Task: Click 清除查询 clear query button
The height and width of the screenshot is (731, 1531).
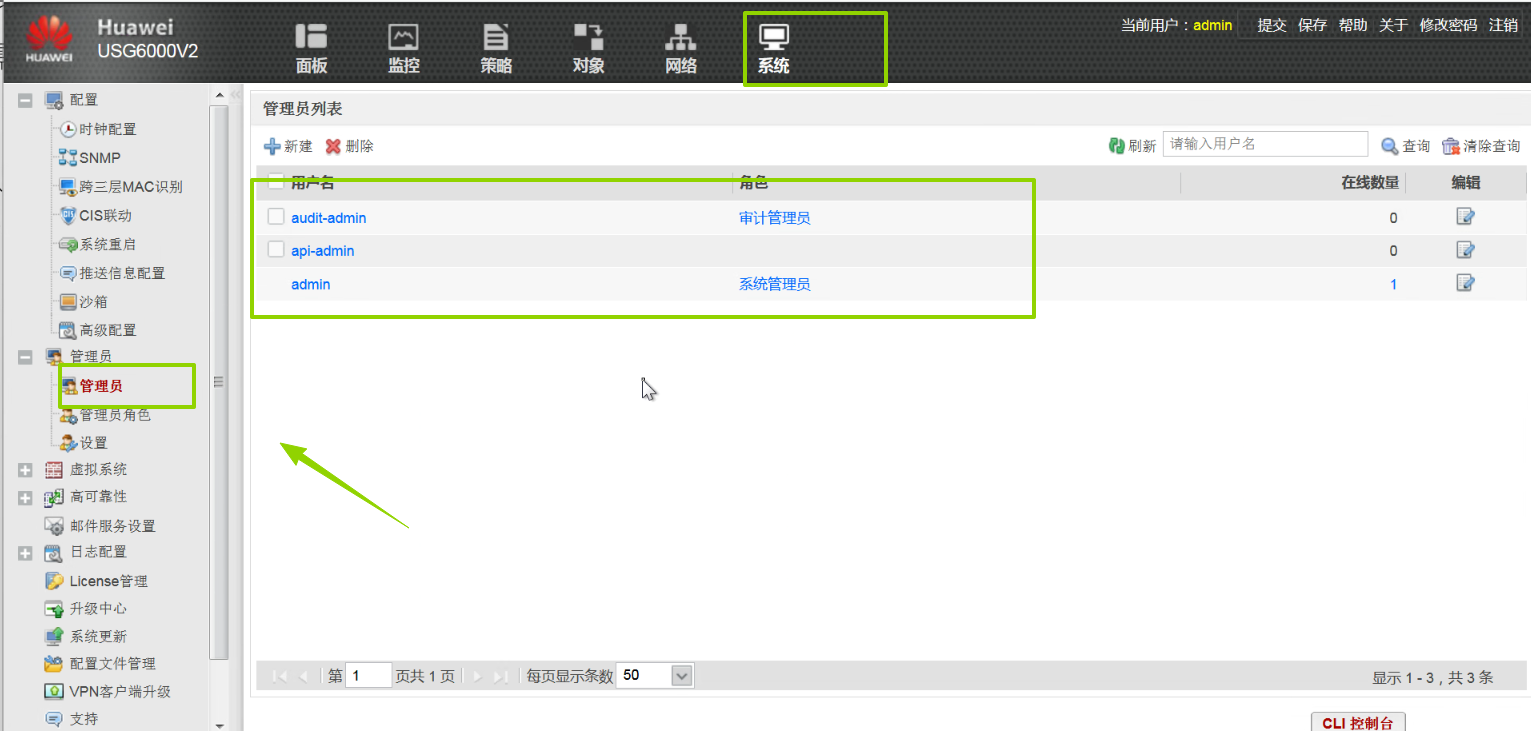Action: (1481, 146)
